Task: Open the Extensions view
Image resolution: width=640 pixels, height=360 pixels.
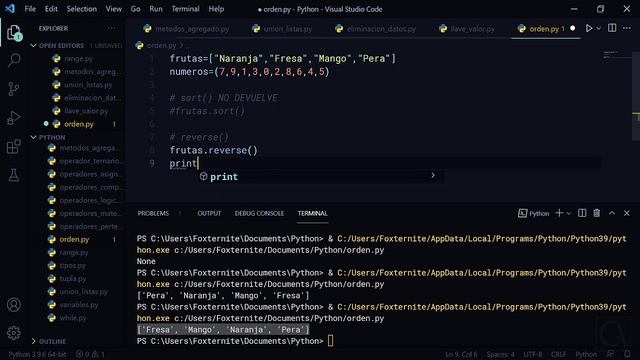Action: click(x=13, y=147)
